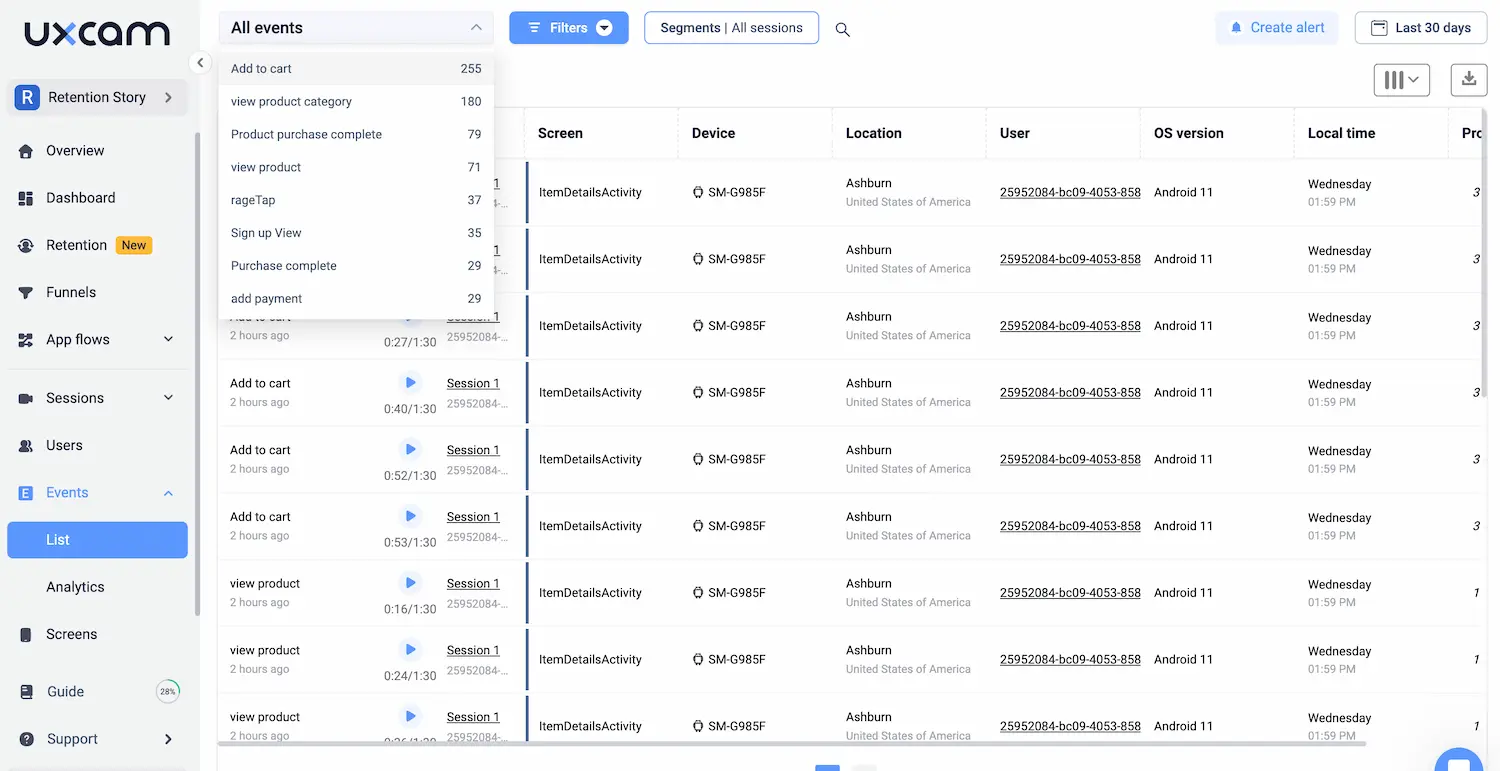Open the search magnifier icon

843,29
